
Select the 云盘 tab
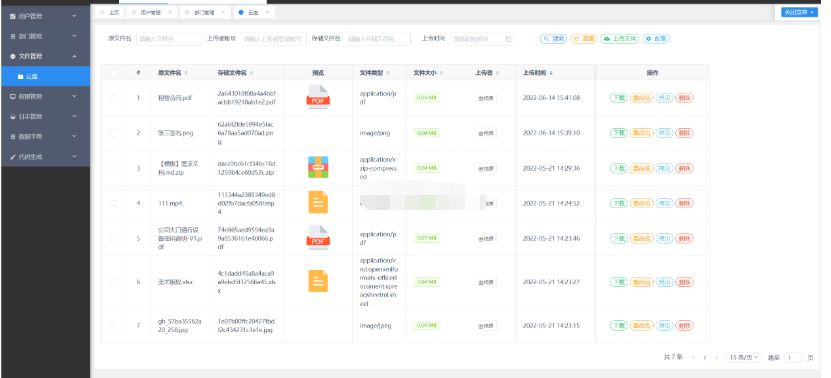tap(253, 12)
